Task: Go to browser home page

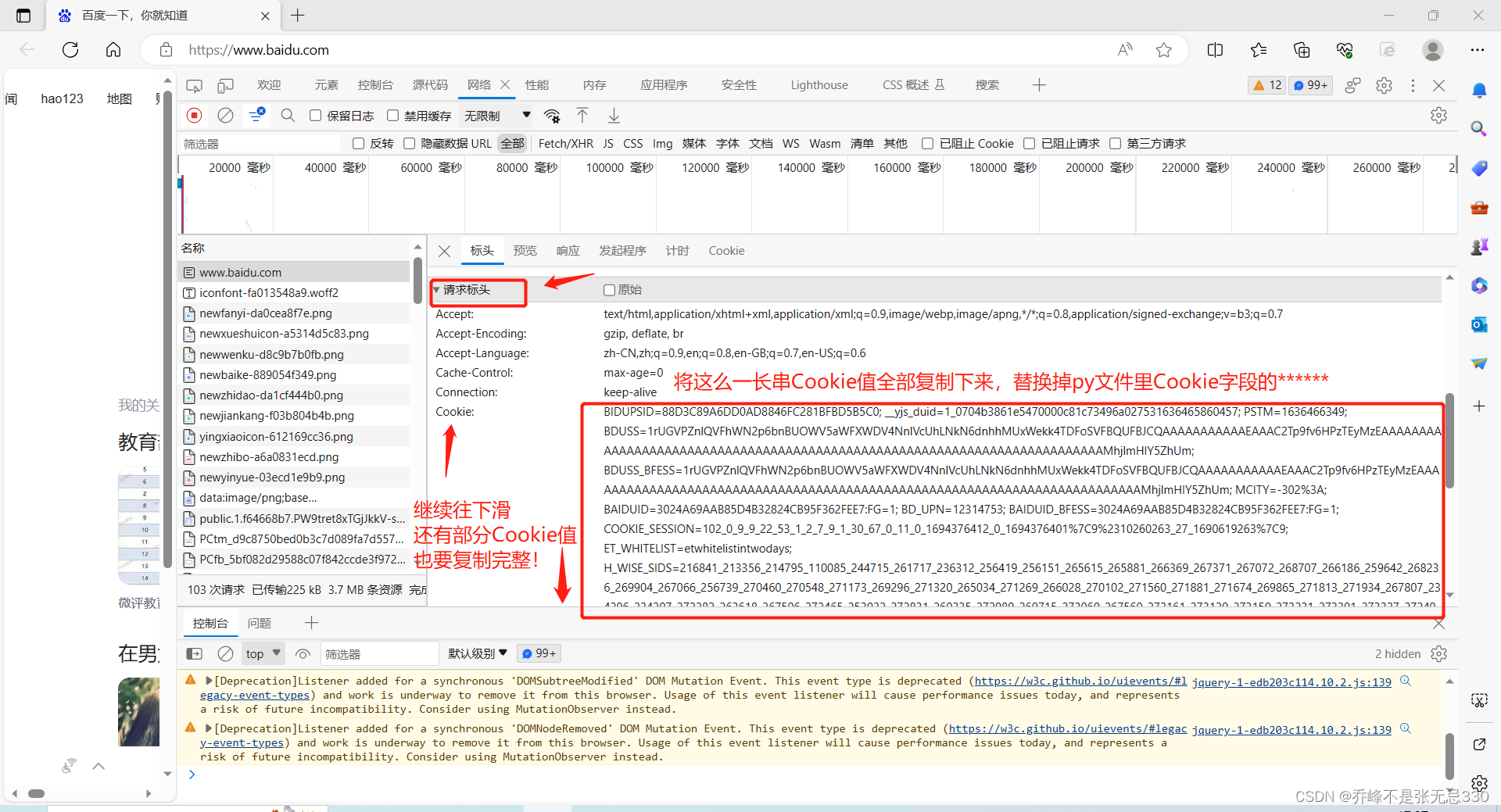Action: pos(113,50)
